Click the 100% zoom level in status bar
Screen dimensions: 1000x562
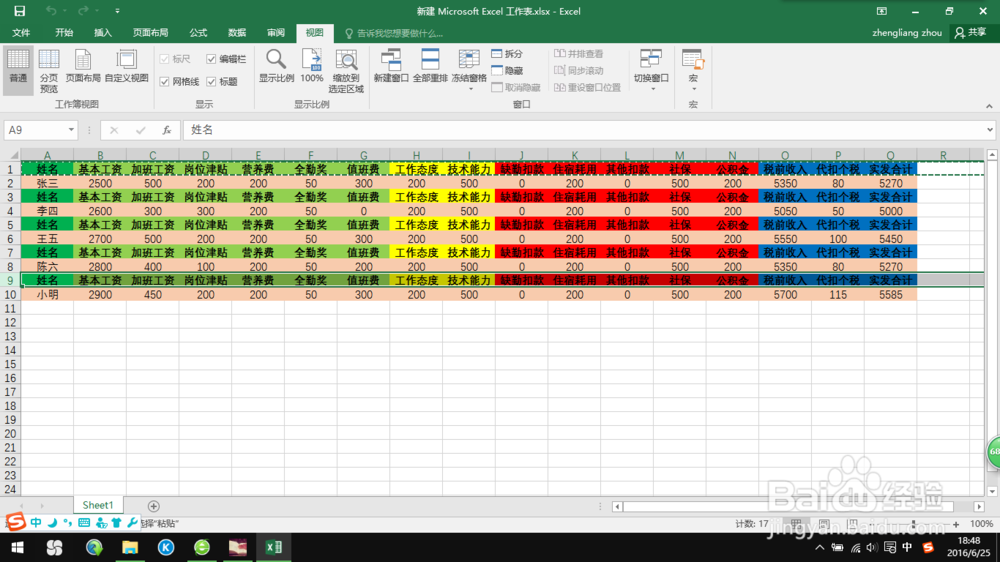[x=981, y=524]
